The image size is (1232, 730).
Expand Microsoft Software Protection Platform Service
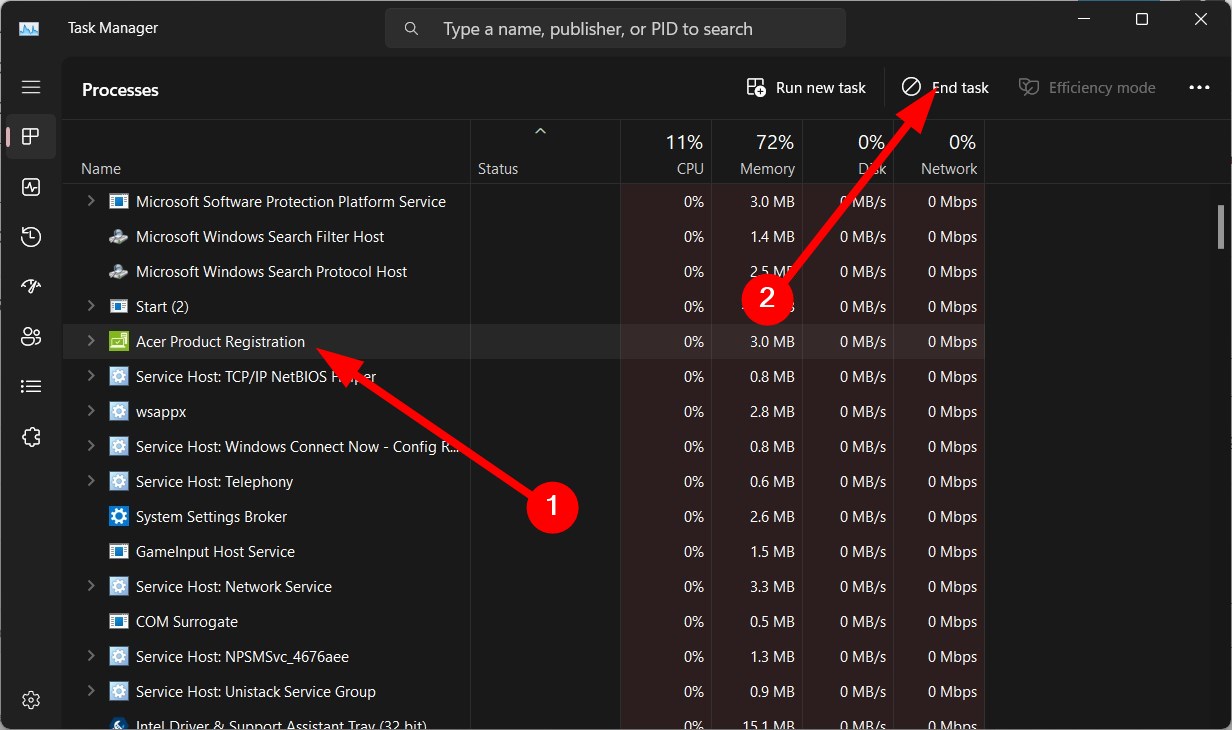pyautogui.click(x=91, y=201)
